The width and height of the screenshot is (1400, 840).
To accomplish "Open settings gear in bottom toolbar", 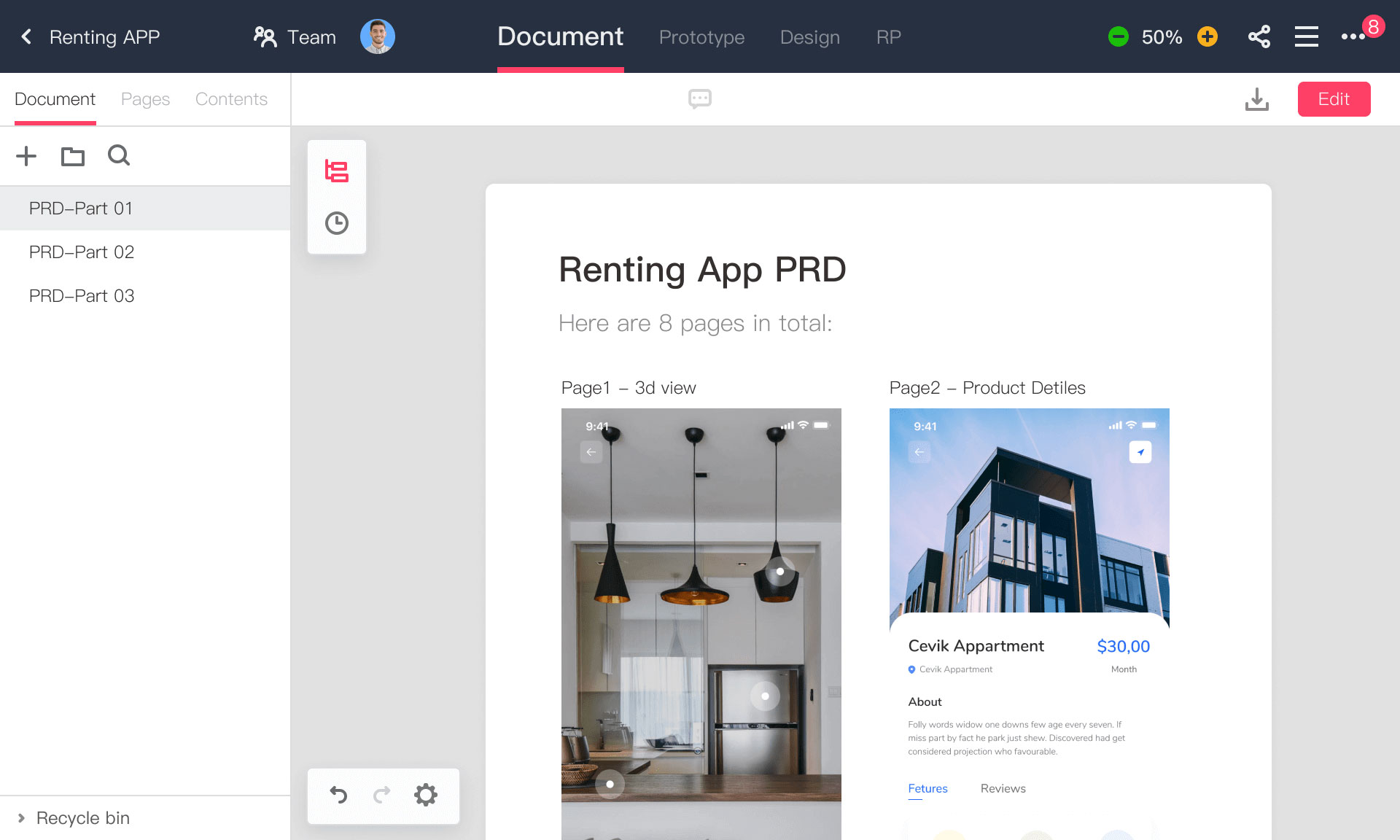I will coord(426,794).
